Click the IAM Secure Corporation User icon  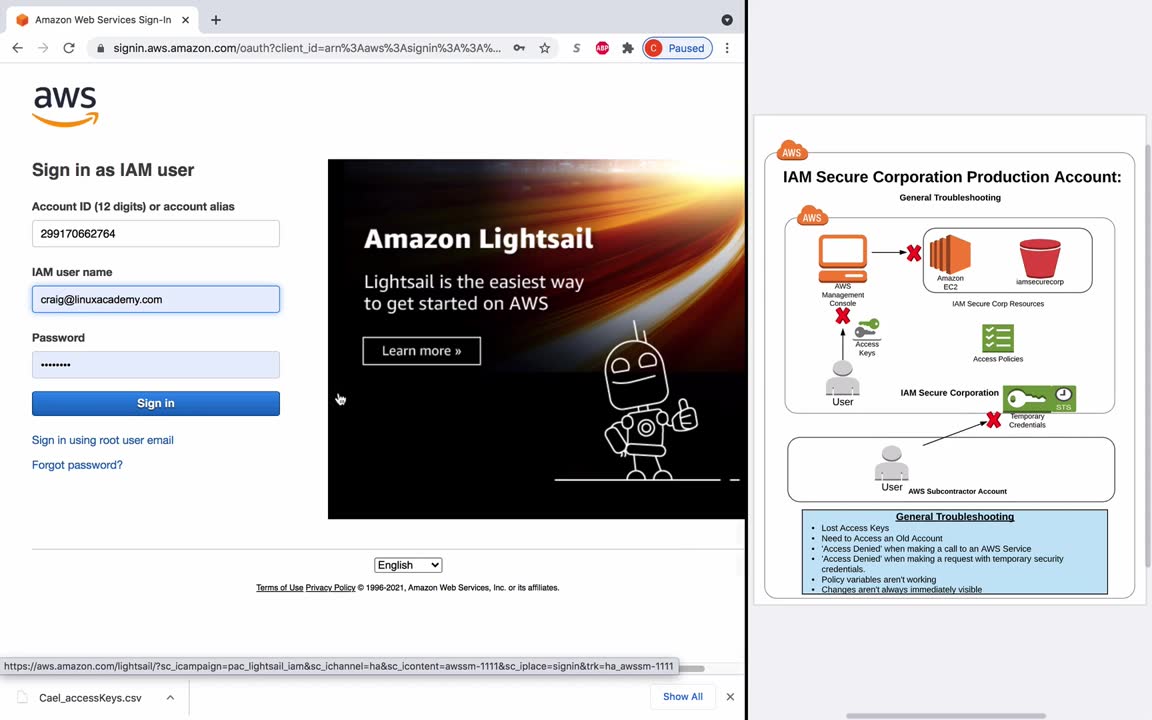pos(843,378)
